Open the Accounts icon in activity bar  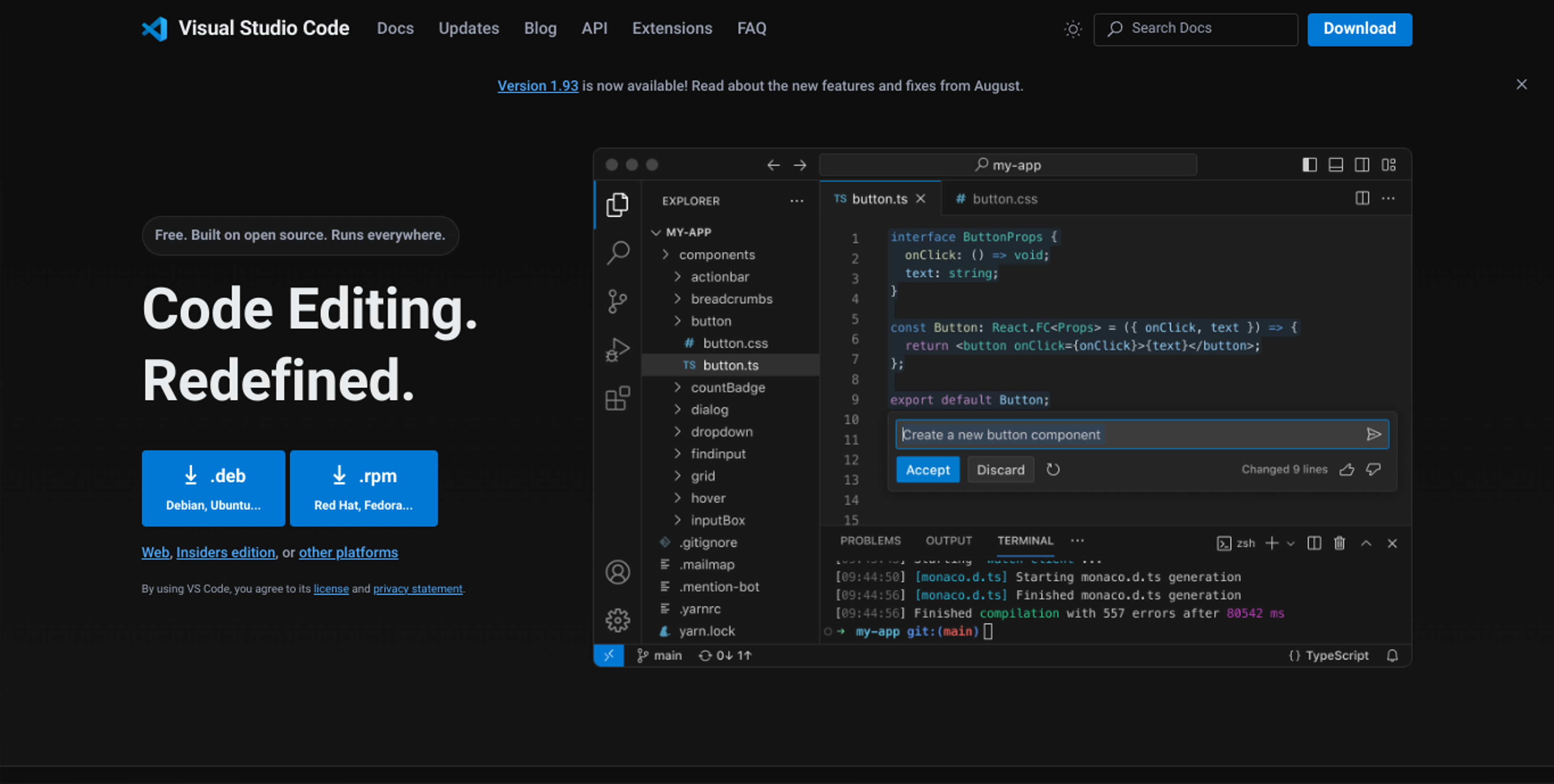[x=618, y=572]
